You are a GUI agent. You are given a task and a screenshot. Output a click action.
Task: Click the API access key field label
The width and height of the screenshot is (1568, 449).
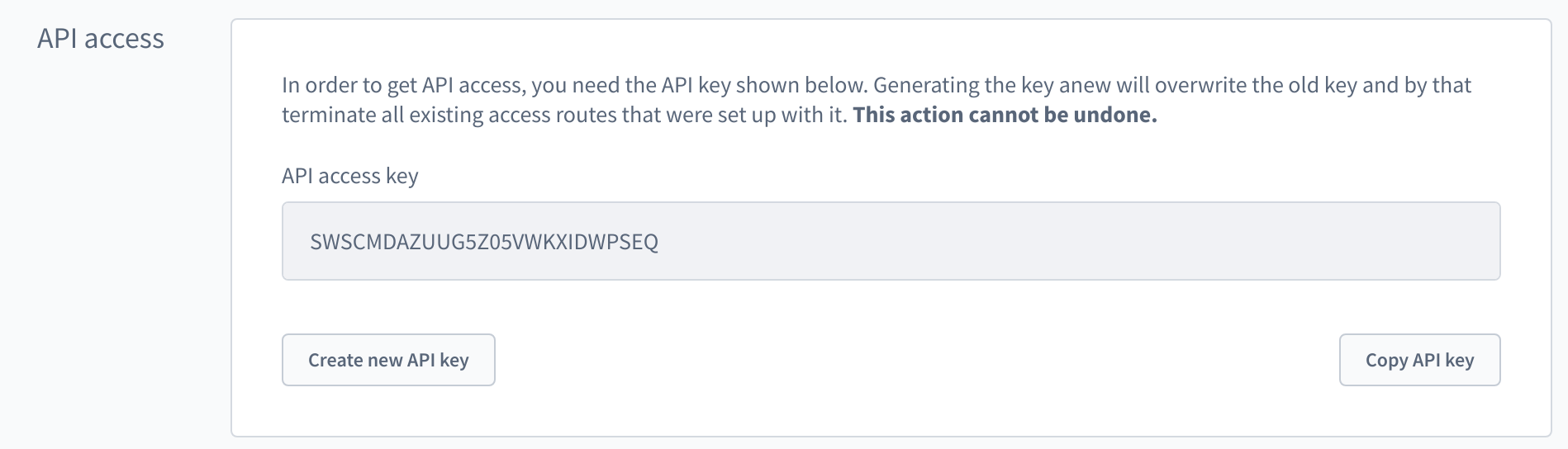click(350, 176)
